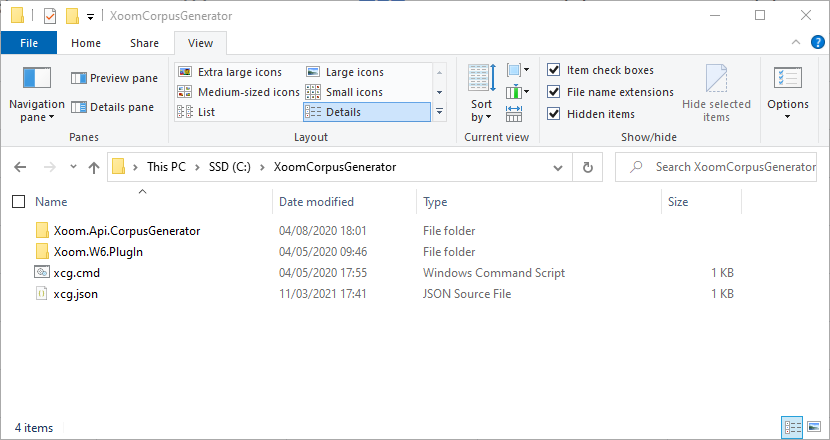Go up one folder with Up arrow
The width and height of the screenshot is (830, 440).
[x=94, y=168]
